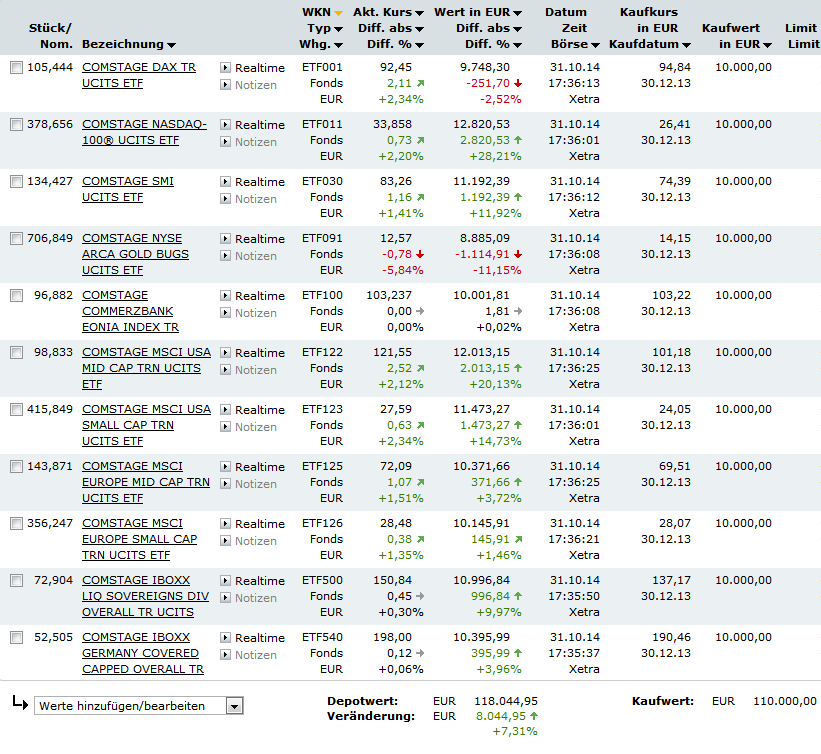
Task: Click Notizen icon for MSCI USA MID CAP
Action: point(225,370)
